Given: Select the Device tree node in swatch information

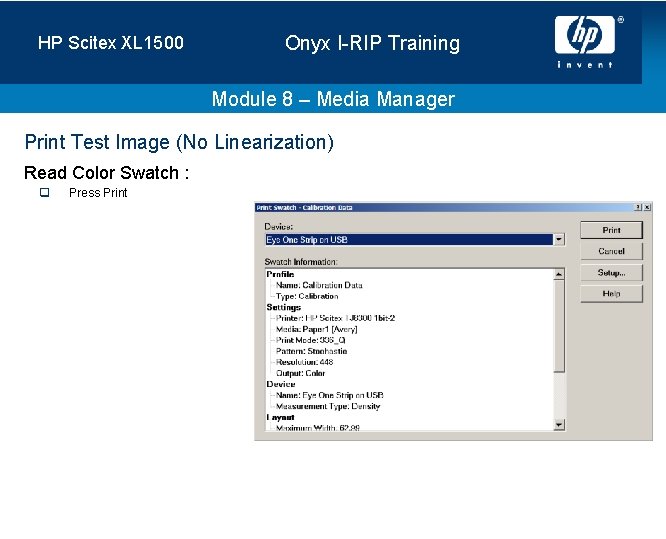Looking at the screenshot, I should (281, 384).
